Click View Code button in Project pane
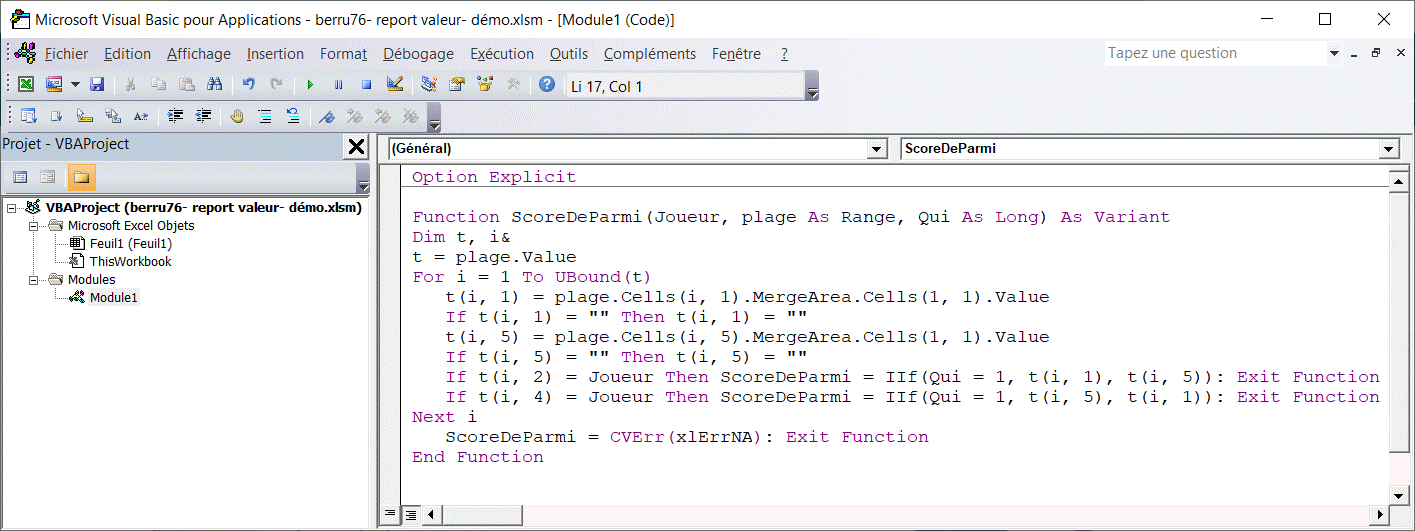Screen dimensions: 1415x531 click(20, 178)
